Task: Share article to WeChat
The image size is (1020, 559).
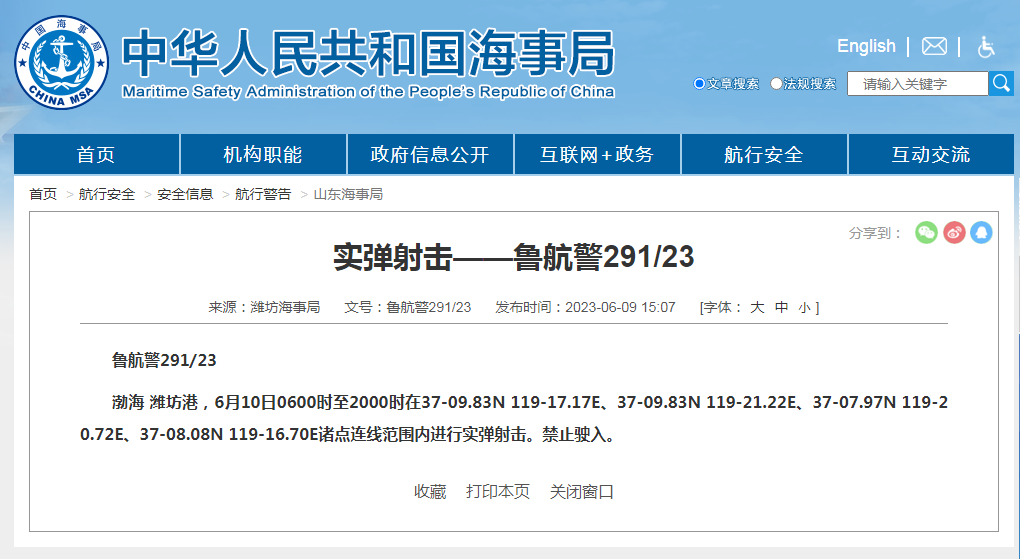Action: point(926,232)
